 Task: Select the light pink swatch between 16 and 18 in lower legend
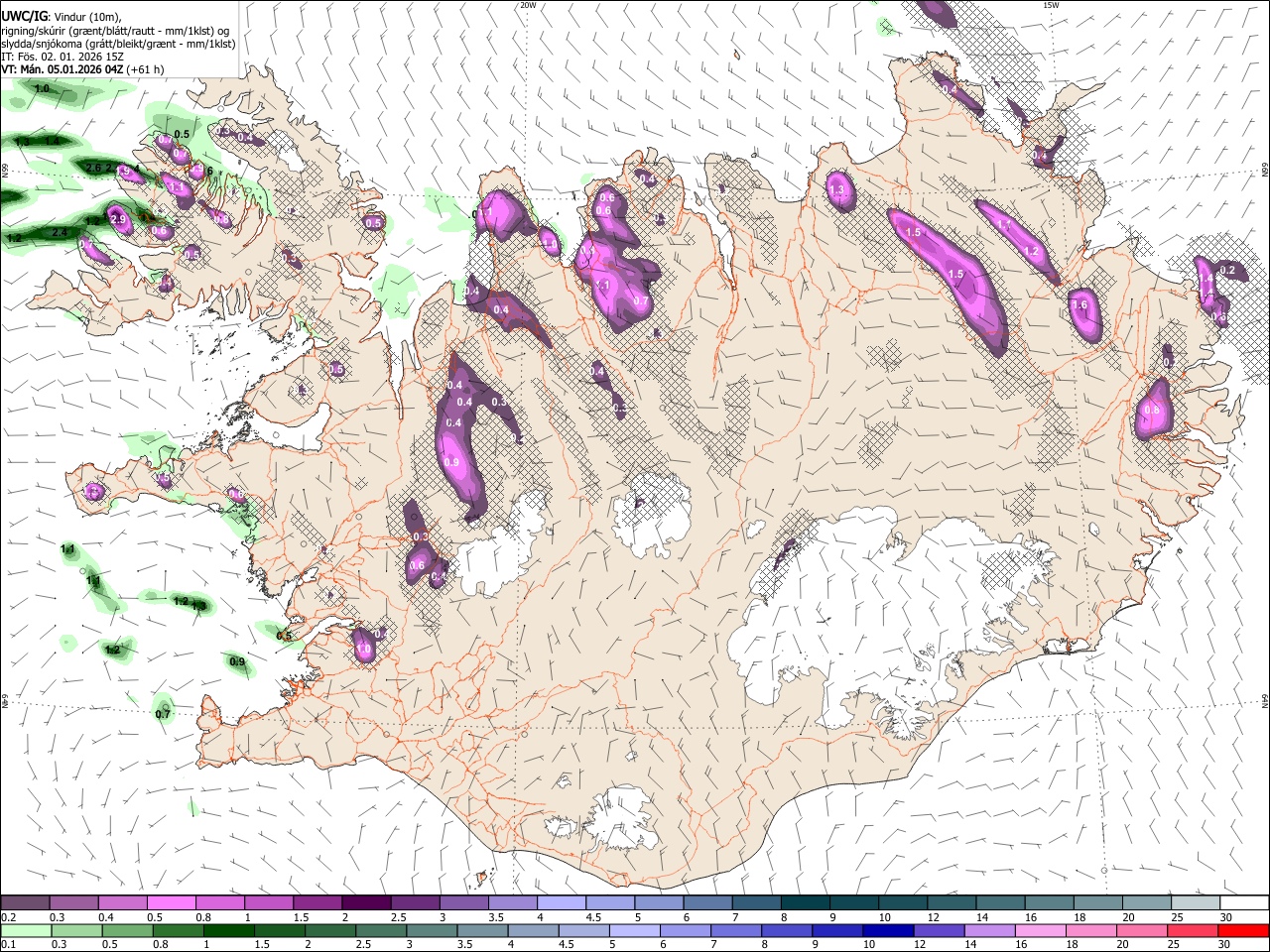(x=1040, y=930)
